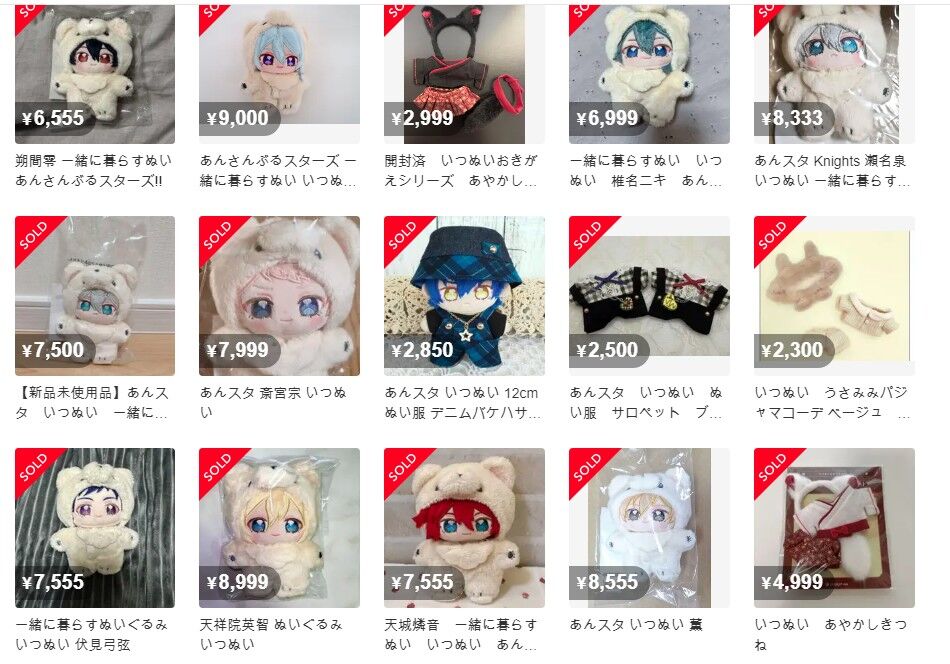Screen dimensions: 950x664
Task: View the ¥6,999 Shiina Niki plush image
Action: [649, 74]
